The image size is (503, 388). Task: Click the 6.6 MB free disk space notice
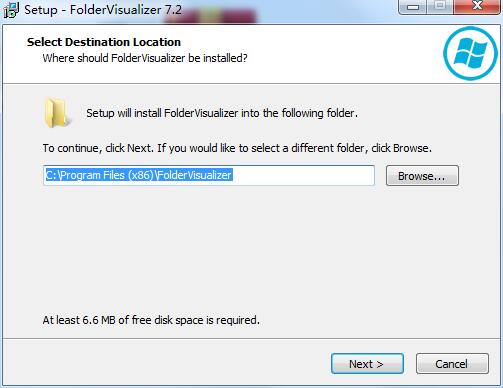151,320
